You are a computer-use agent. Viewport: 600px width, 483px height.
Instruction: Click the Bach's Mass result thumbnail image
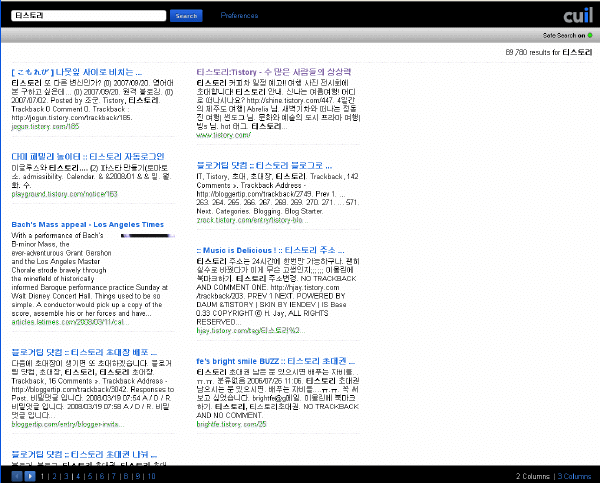148,236
